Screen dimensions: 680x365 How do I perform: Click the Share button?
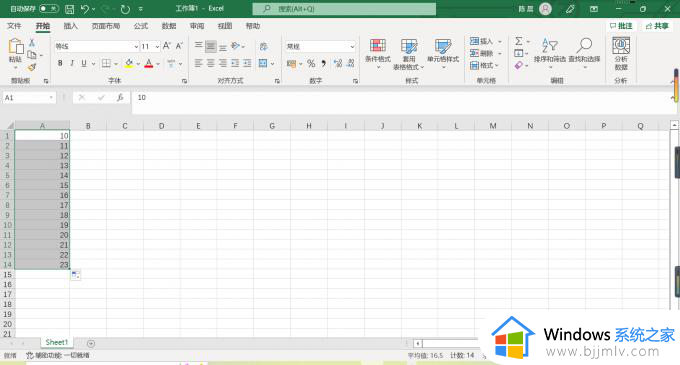pyautogui.click(x=657, y=26)
